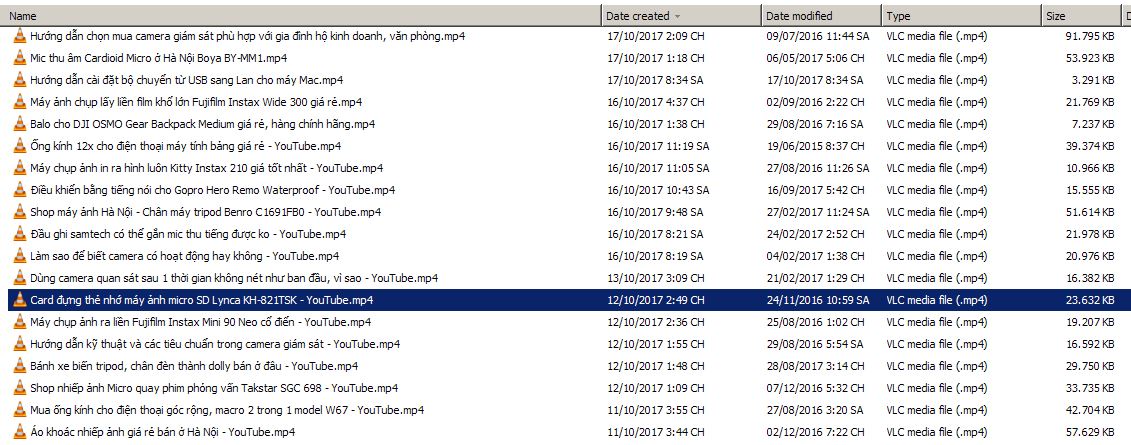The image size is (1131, 445).
Task: Click type cell of the 53.923 KB file
Action: point(936,58)
